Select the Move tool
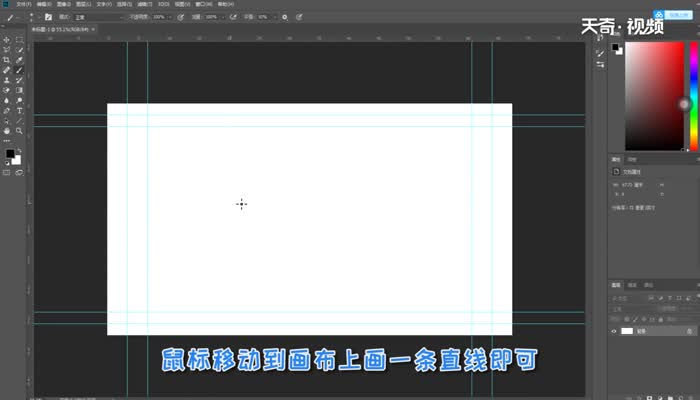Viewport: 700px width, 400px height. click(x=6, y=40)
